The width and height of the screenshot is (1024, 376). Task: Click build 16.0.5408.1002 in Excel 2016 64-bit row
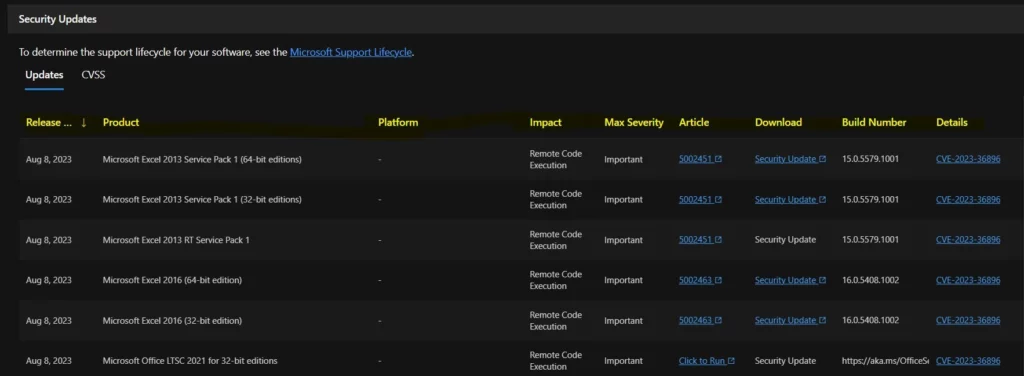pyautogui.click(x=871, y=280)
